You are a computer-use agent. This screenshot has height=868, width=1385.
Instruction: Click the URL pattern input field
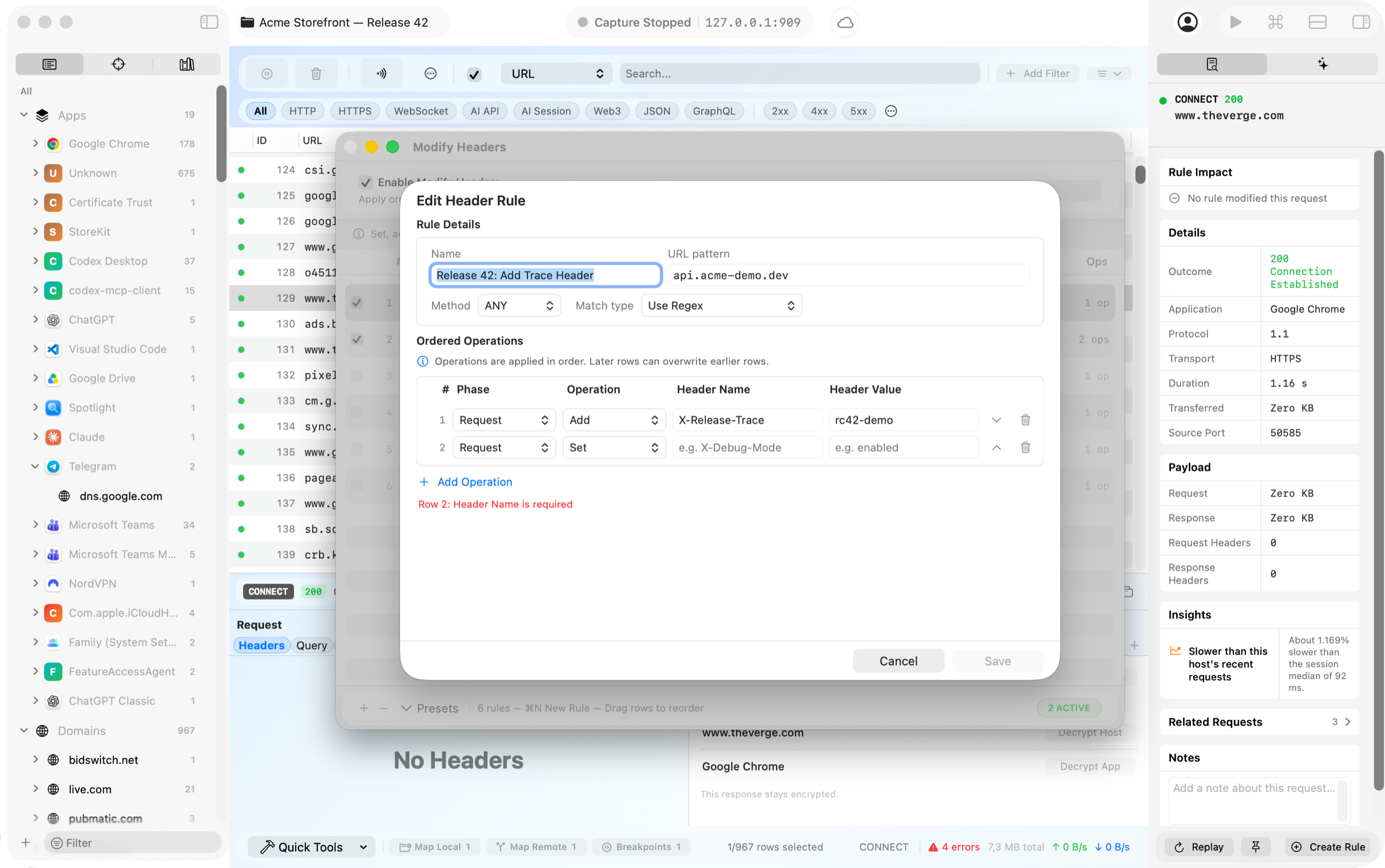tap(848, 275)
